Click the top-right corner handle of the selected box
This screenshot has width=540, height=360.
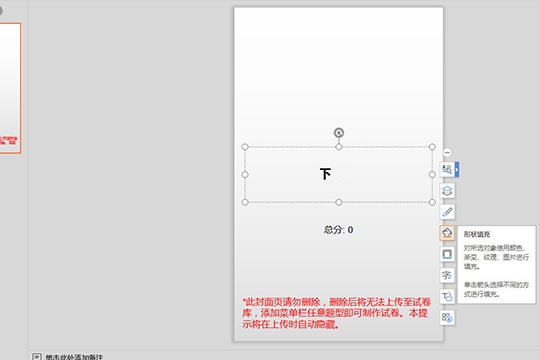[432, 147]
